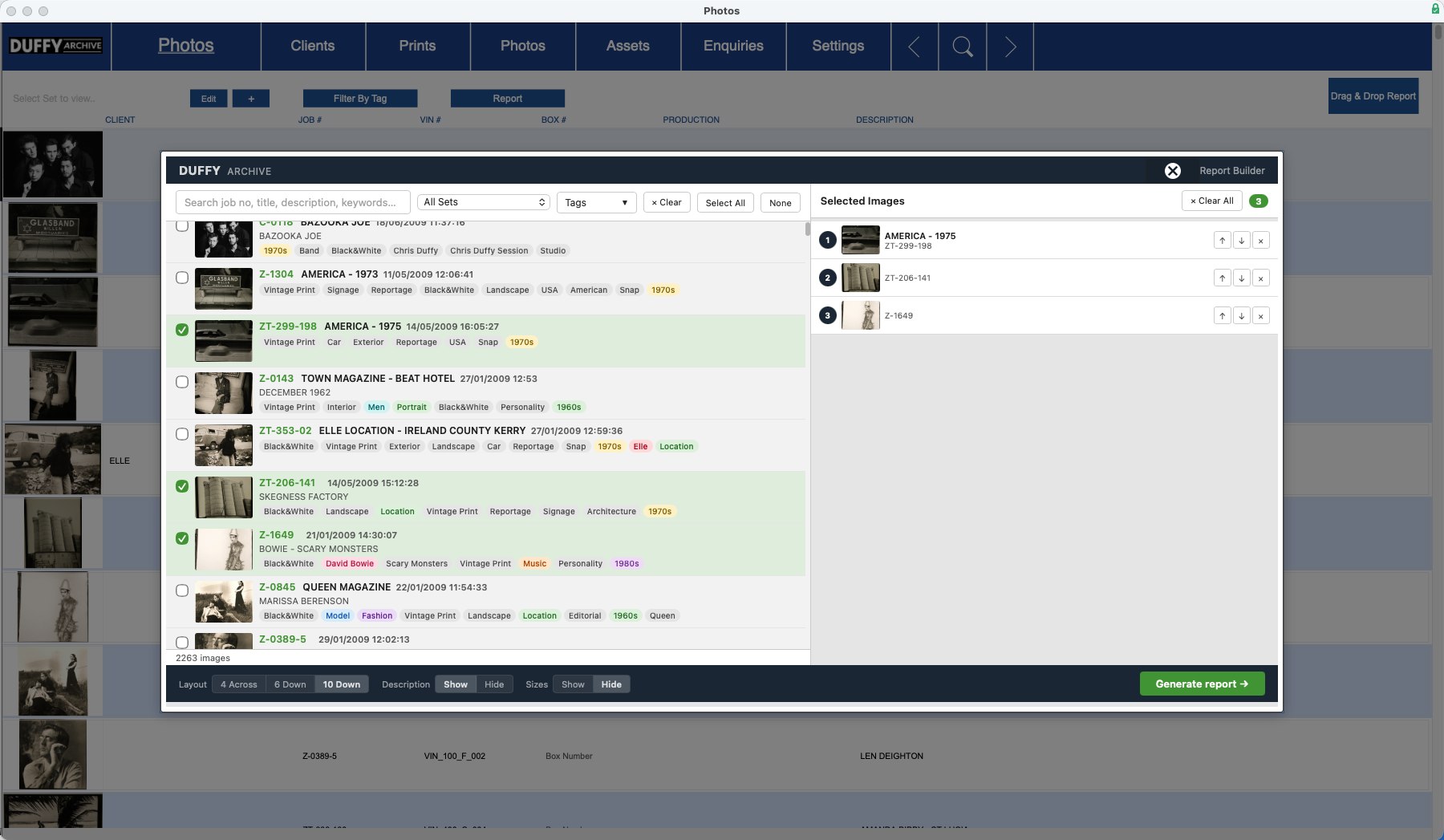The image size is (1444, 840).
Task: Open the All Sets dropdown
Action: [x=484, y=202]
